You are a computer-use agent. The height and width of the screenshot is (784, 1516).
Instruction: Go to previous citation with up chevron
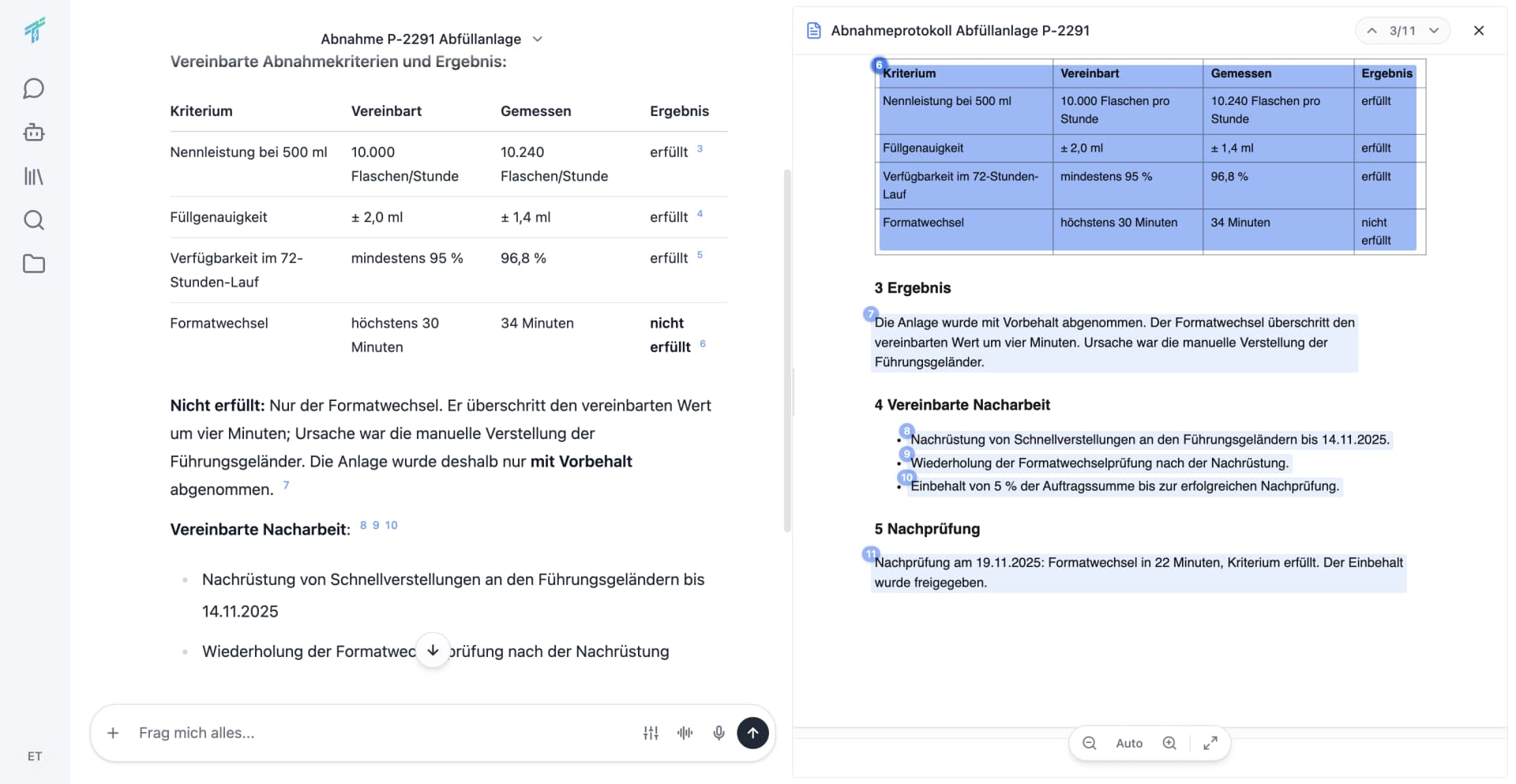(1372, 31)
